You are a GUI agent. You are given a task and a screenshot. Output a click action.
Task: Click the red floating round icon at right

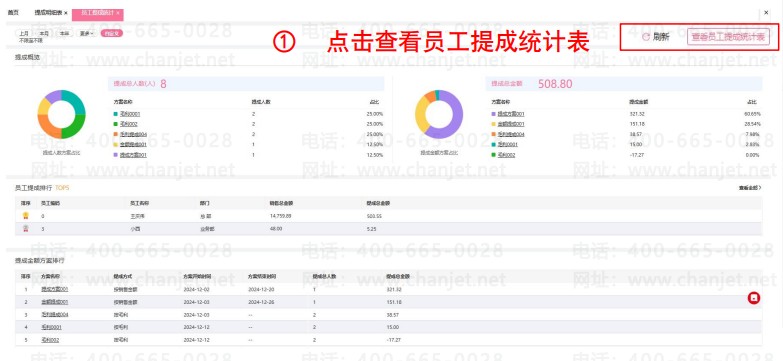click(x=754, y=298)
